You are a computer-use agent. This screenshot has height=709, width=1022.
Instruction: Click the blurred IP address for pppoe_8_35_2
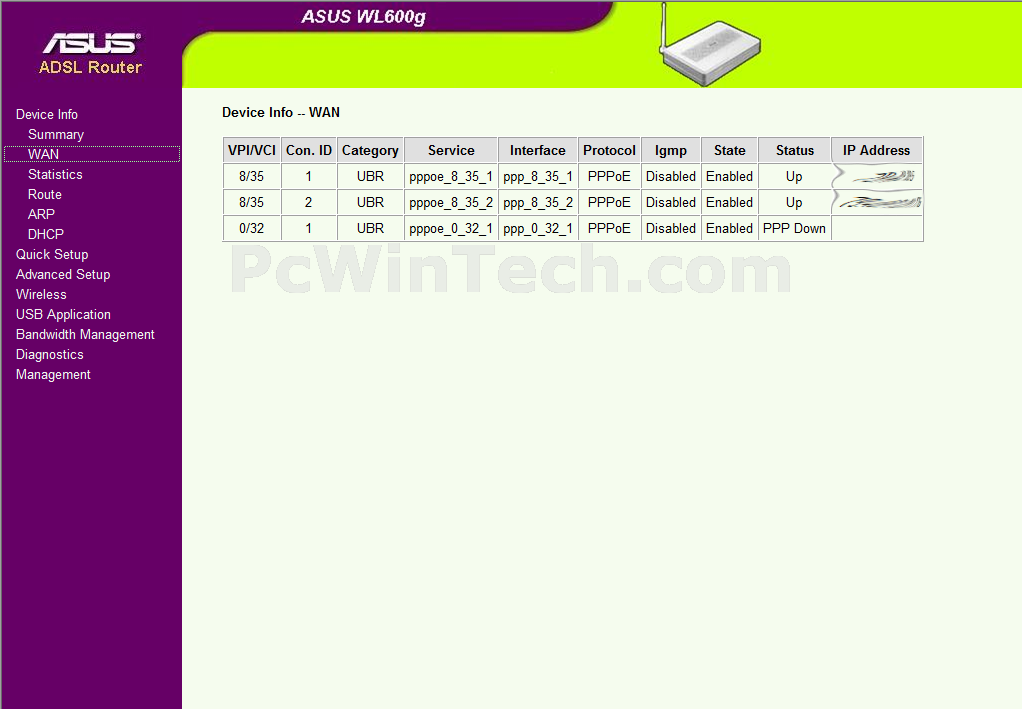pos(877,203)
